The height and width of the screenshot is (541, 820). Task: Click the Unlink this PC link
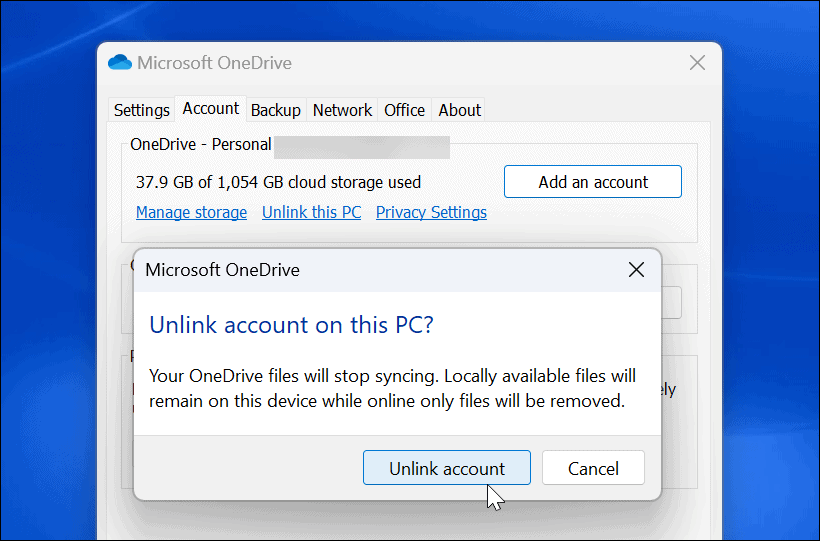[312, 212]
